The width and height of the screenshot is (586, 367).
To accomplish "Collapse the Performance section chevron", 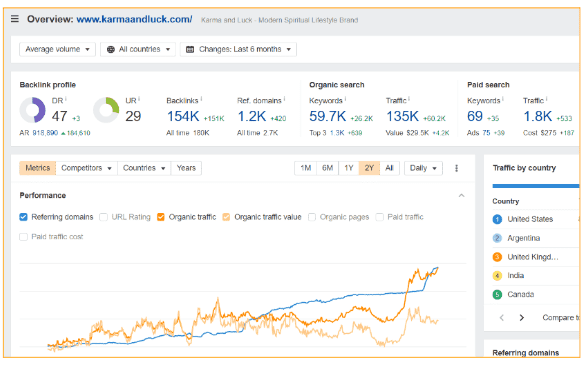I will [x=462, y=195].
